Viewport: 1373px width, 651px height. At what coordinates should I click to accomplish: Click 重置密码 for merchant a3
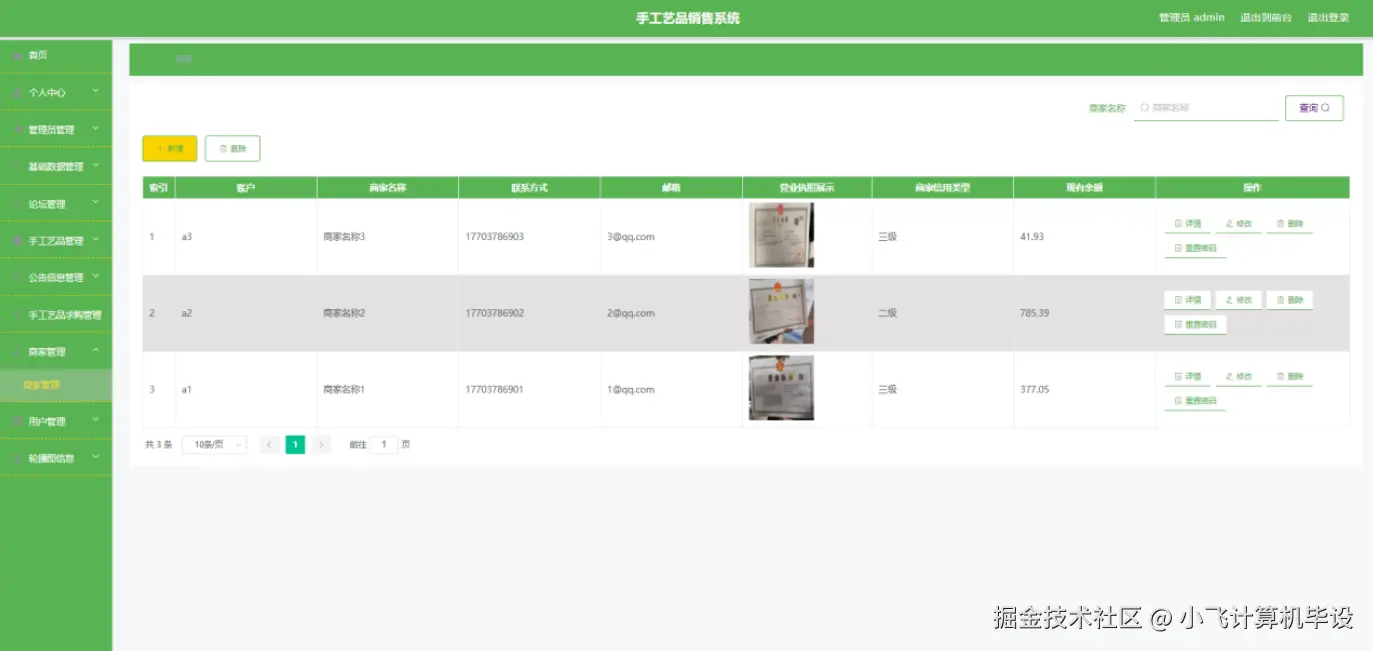[x=1195, y=248]
